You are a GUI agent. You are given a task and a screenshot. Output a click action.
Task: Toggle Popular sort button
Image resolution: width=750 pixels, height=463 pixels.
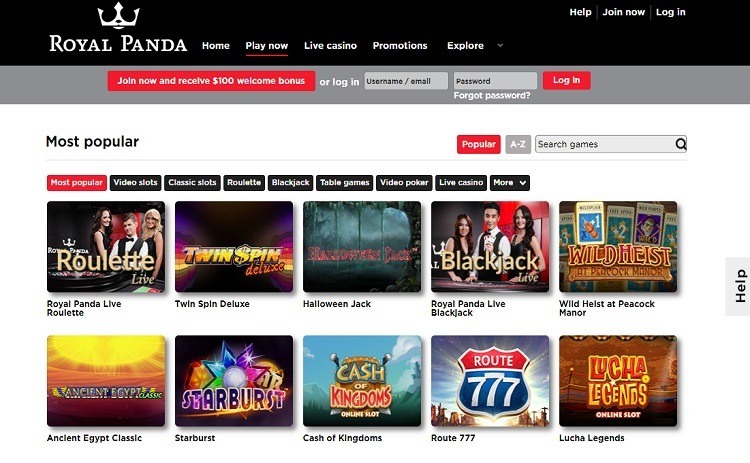478,144
